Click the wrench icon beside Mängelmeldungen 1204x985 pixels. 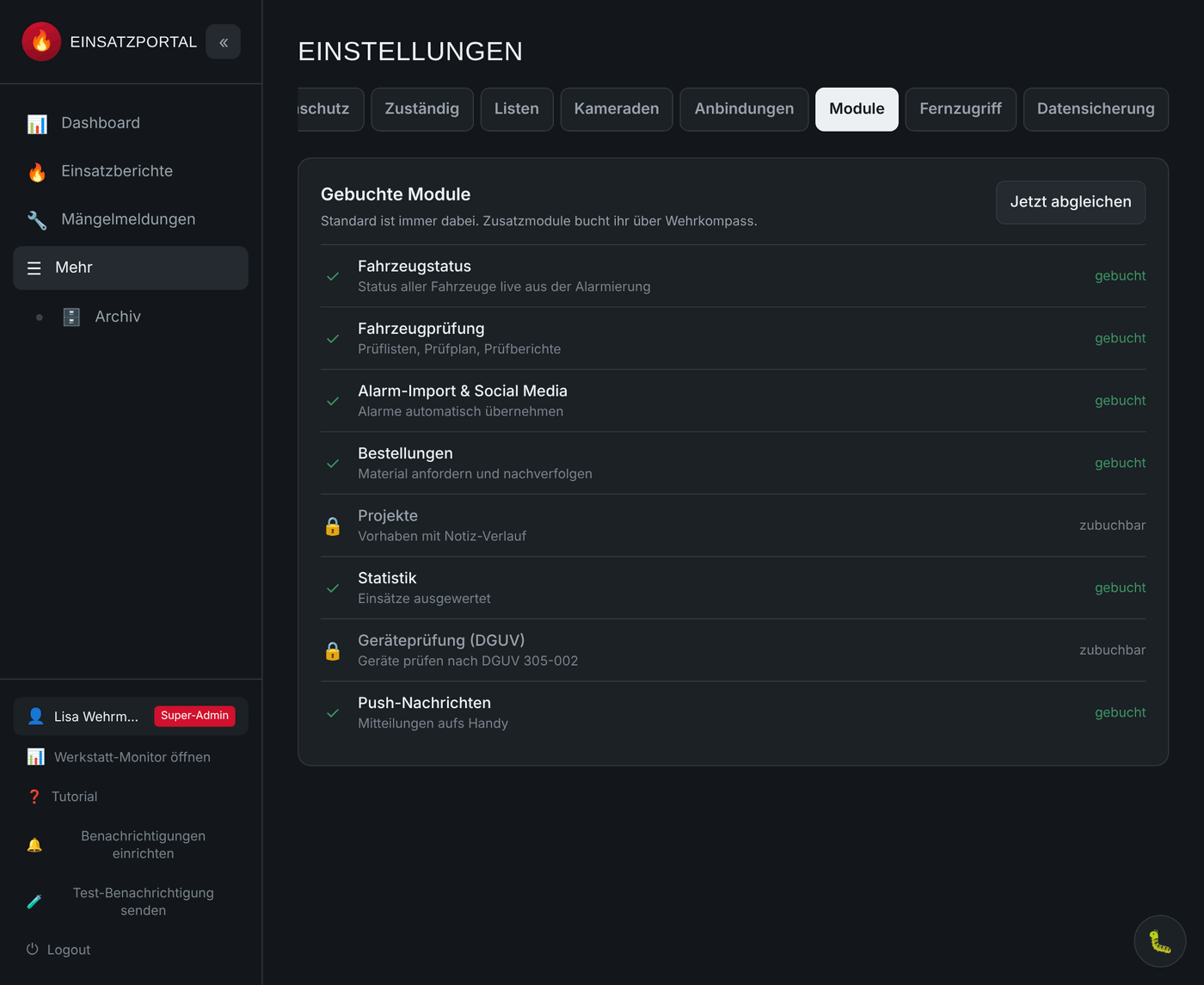37,220
